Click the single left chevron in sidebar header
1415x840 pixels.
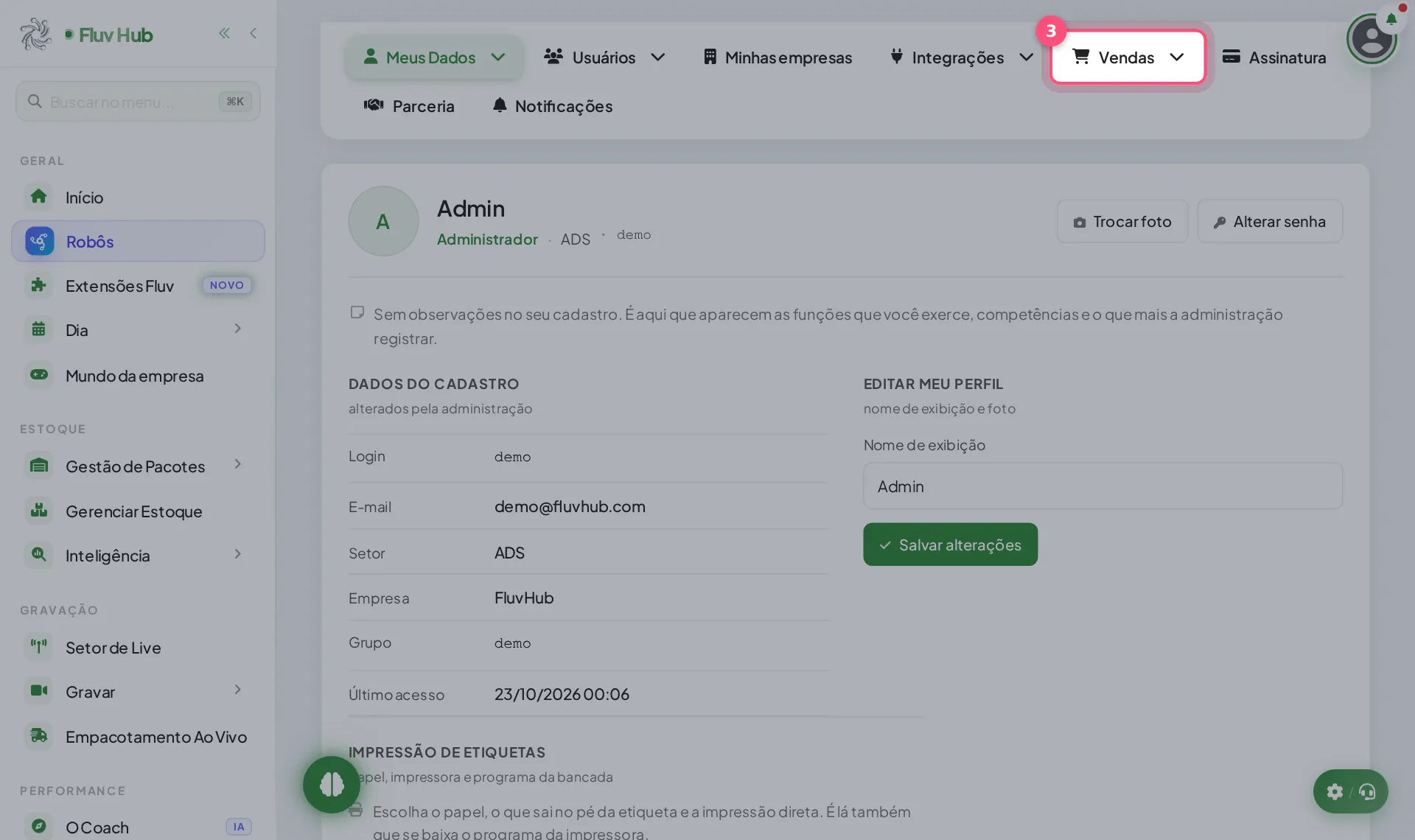click(x=253, y=33)
